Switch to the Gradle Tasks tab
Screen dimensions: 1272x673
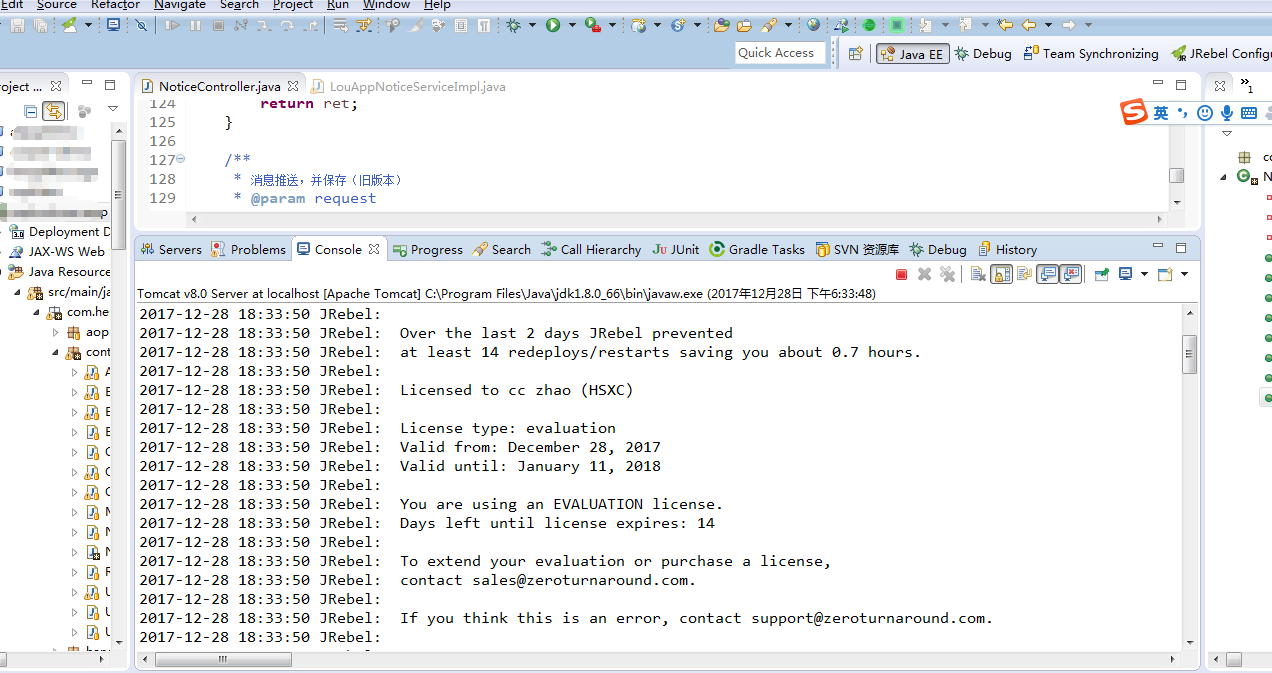point(757,250)
